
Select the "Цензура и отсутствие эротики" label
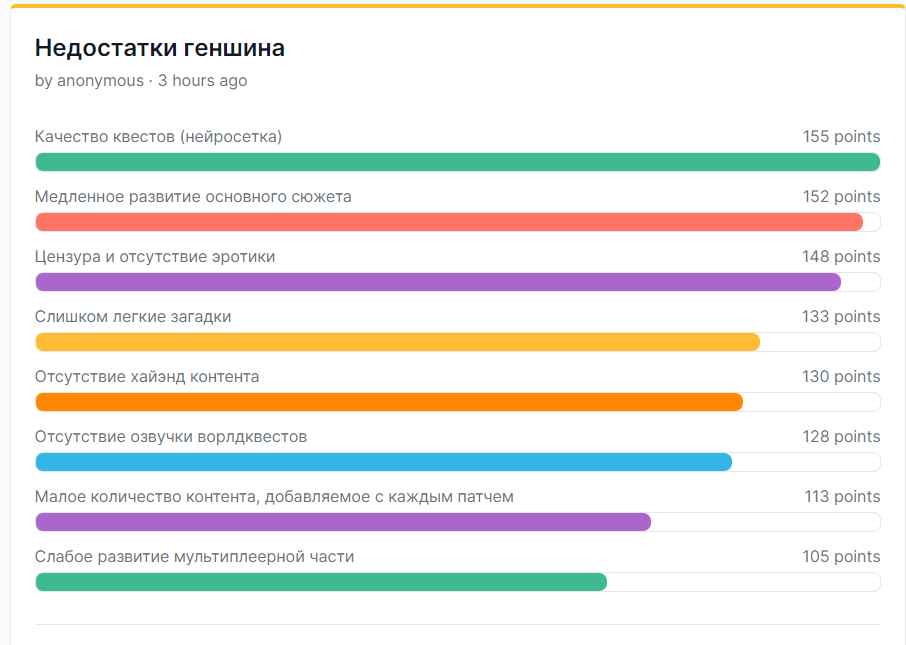[x=155, y=257]
